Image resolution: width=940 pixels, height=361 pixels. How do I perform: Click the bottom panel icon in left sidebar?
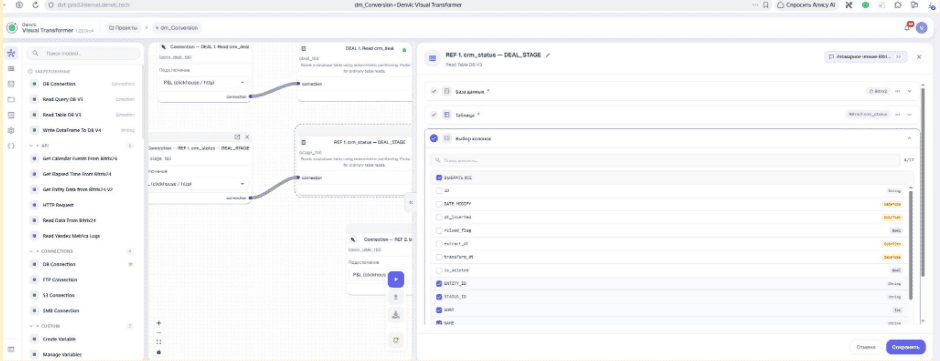[x=11, y=349]
